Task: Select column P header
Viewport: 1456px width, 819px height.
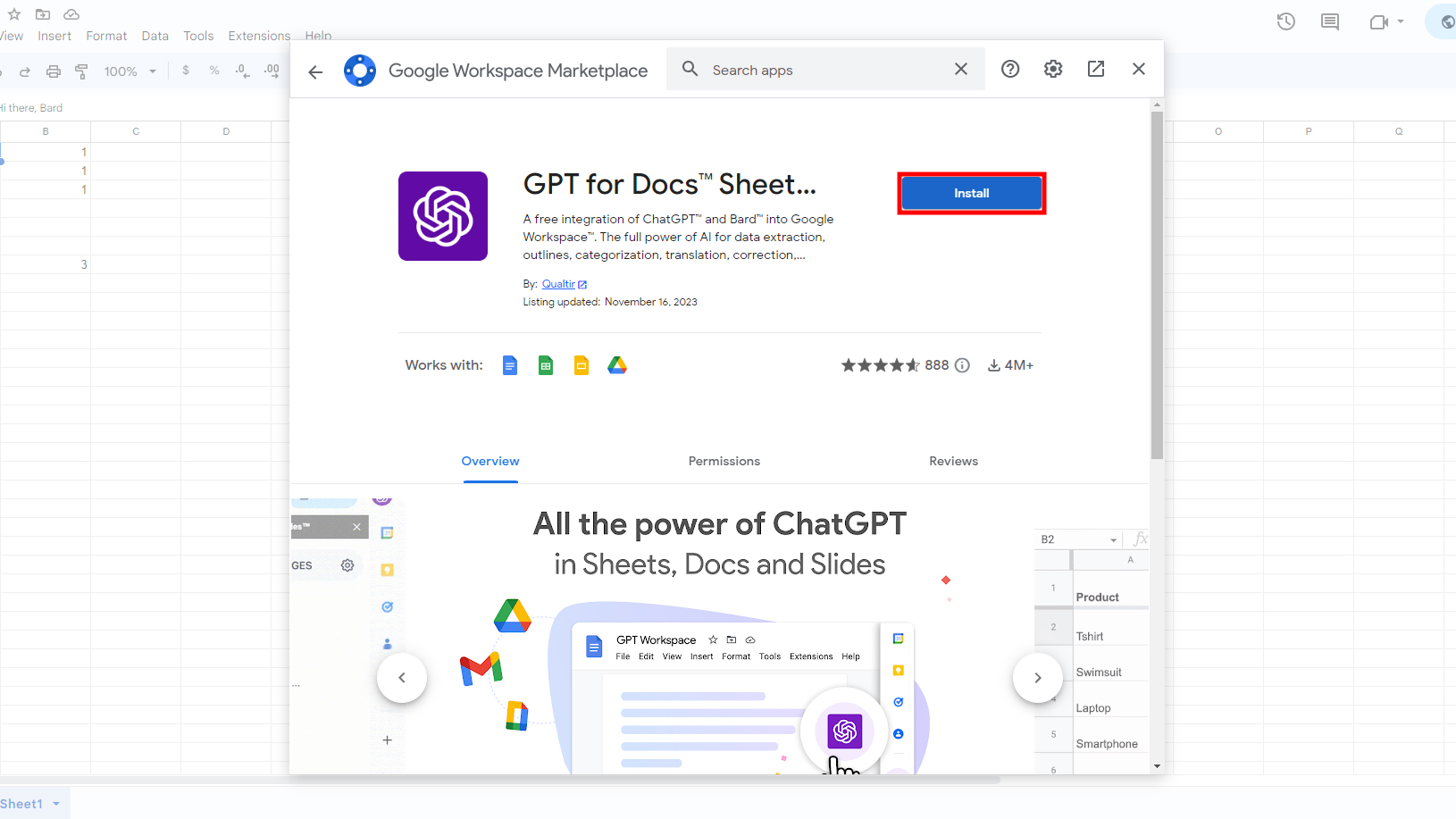Action: pyautogui.click(x=1309, y=131)
